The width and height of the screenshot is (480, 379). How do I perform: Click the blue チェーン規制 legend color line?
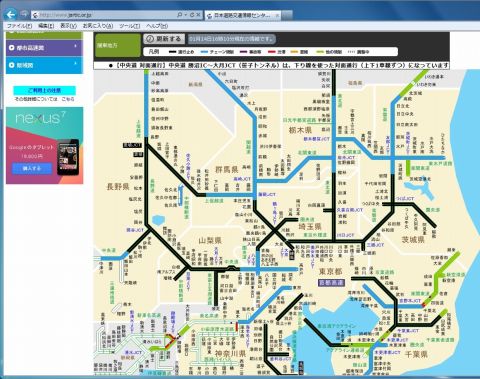(204, 52)
